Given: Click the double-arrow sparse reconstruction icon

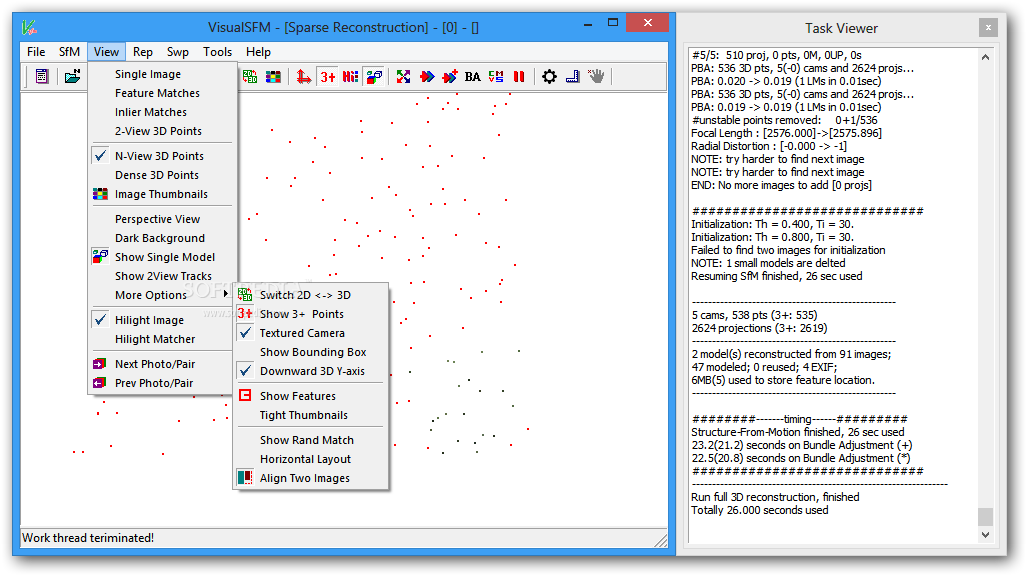Looking at the screenshot, I should point(427,77).
